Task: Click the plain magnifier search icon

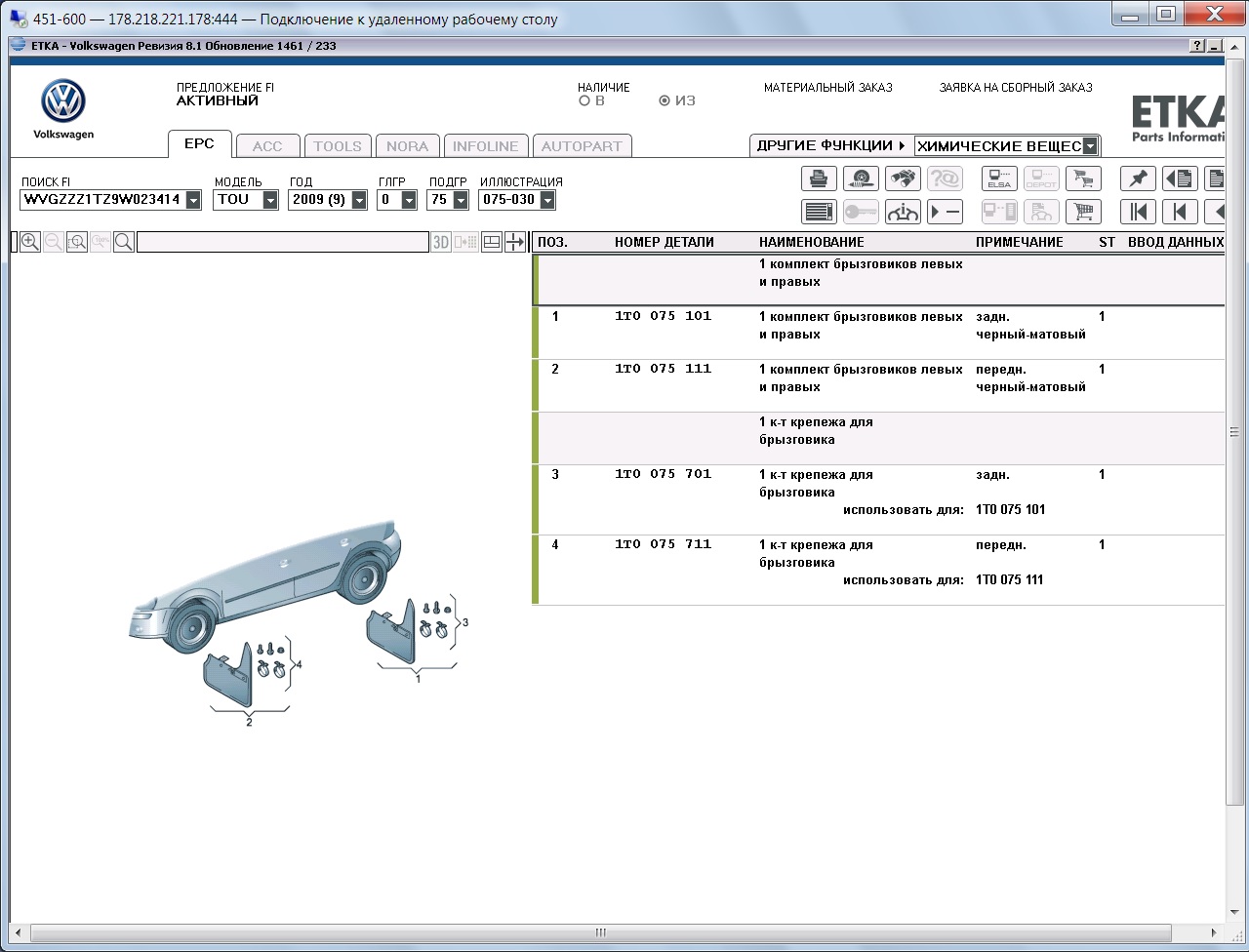Action: pyautogui.click(x=124, y=242)
